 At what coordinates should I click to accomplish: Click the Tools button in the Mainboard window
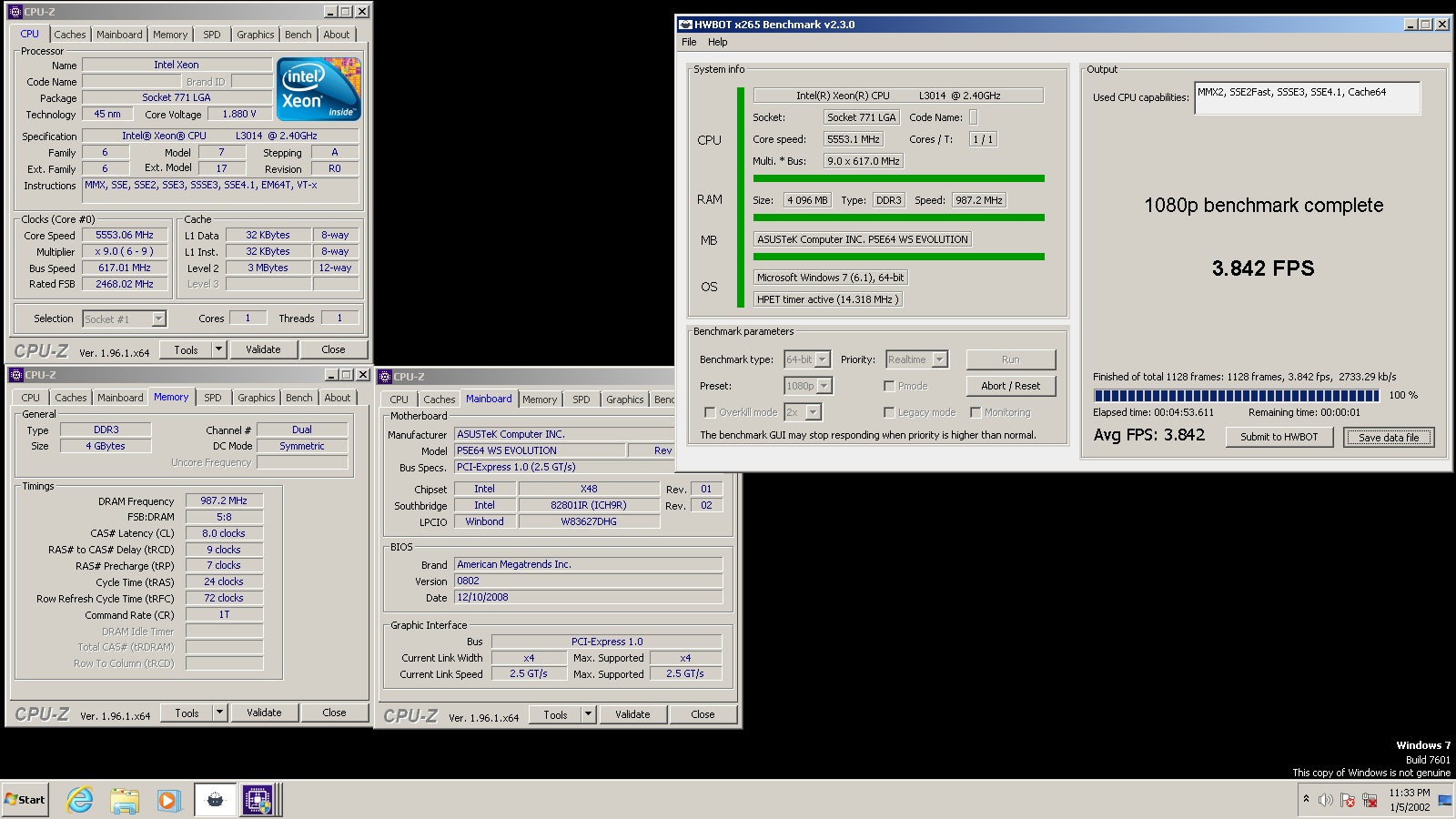(555, 714)
